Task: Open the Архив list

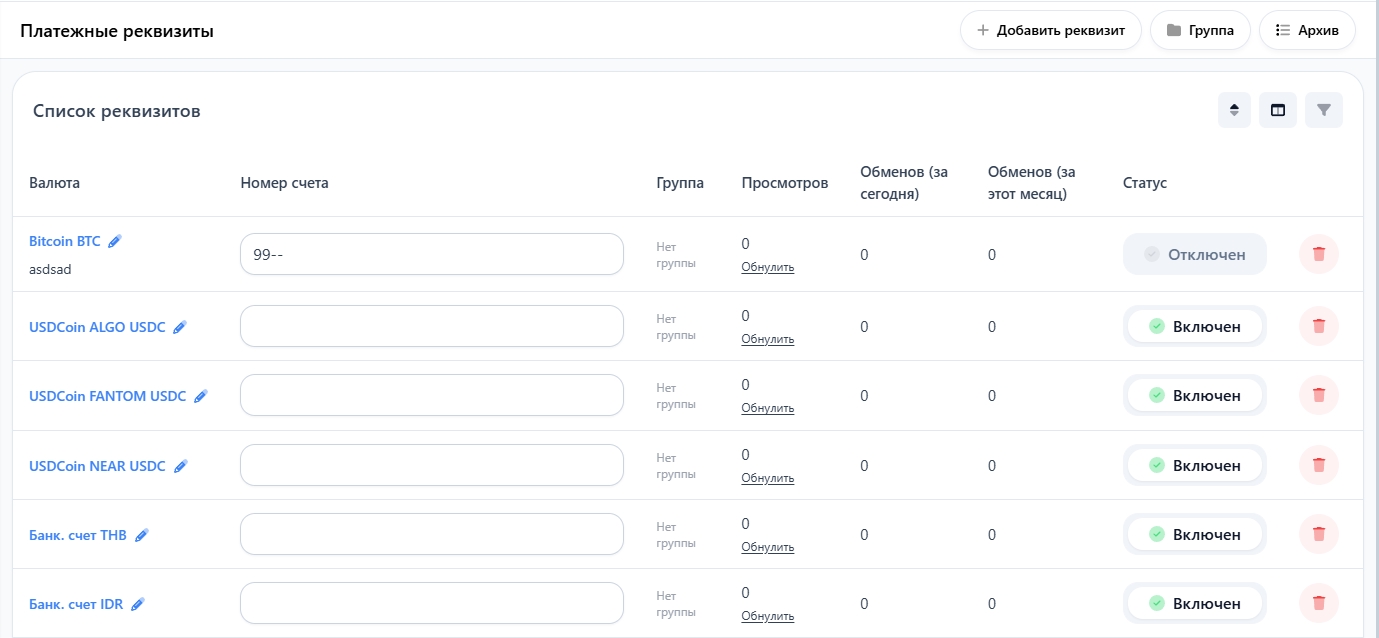Action: pos(1306,30)
